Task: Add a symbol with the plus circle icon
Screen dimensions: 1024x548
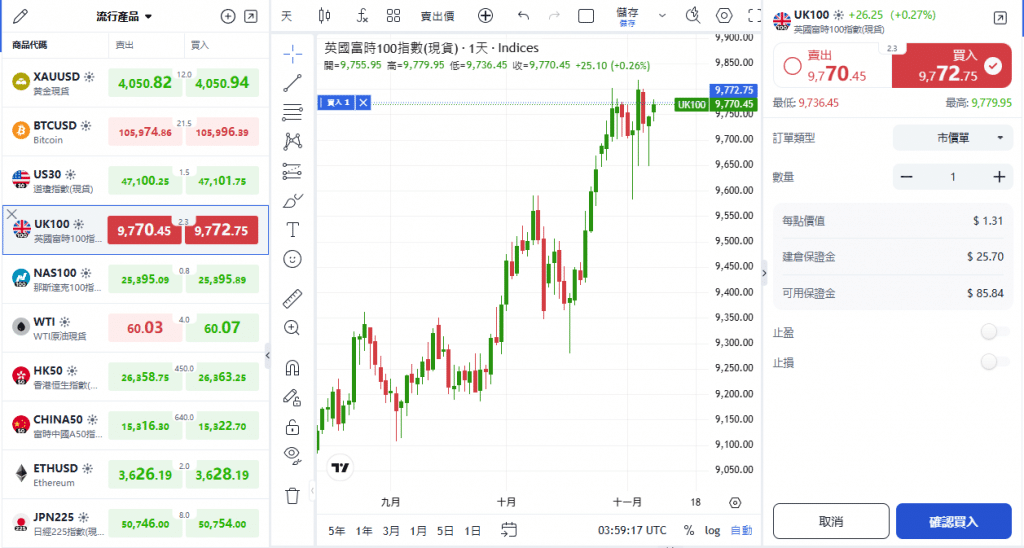Action: (228, 16)
